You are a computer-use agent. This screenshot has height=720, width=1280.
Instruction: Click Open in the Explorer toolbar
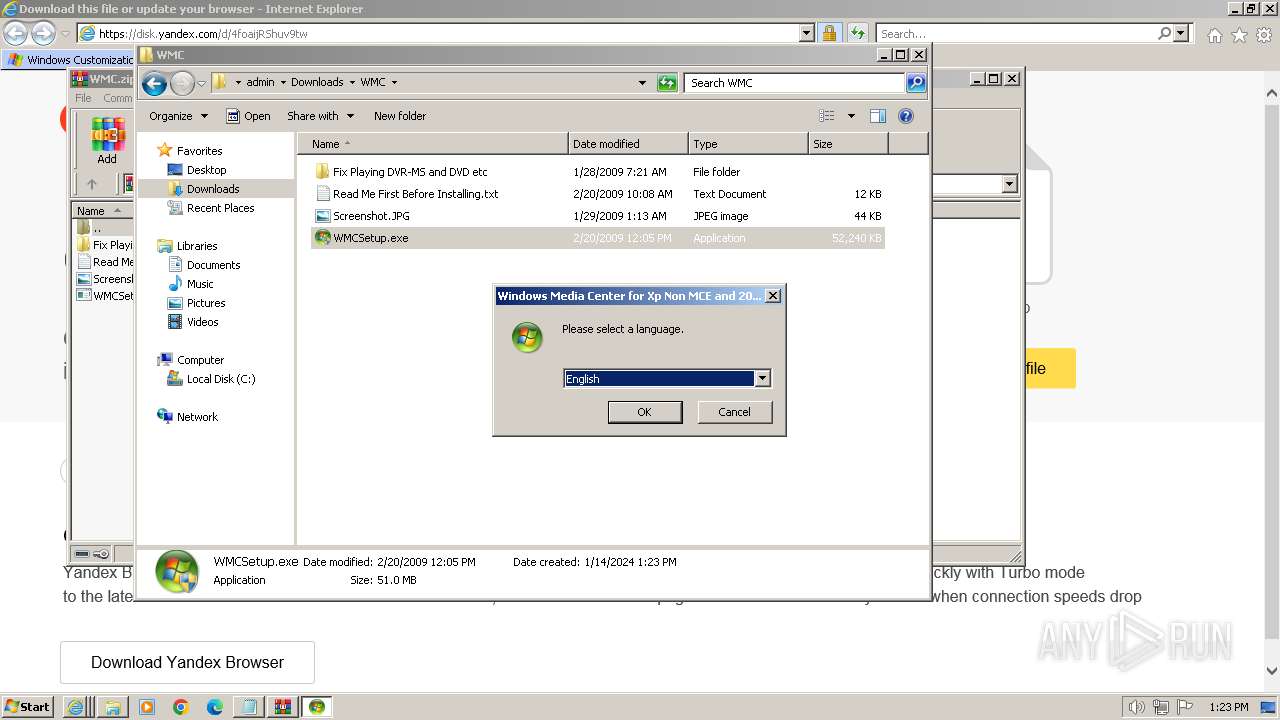pos(248,116)
